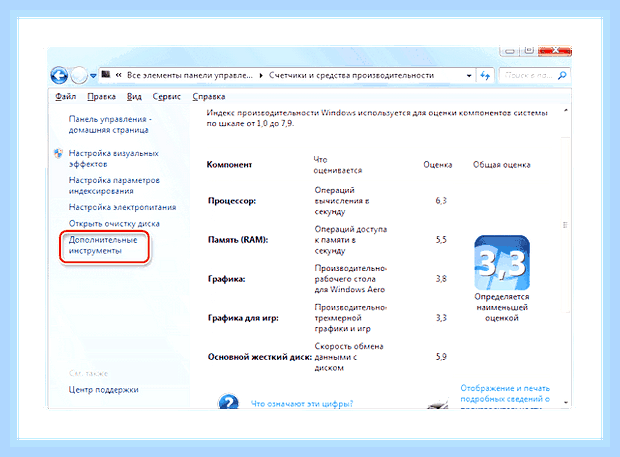Image resolution: width=620 pixels, height=457 pixels.
Task: Click the printer icon near bottom
Action: pos(438,404)
